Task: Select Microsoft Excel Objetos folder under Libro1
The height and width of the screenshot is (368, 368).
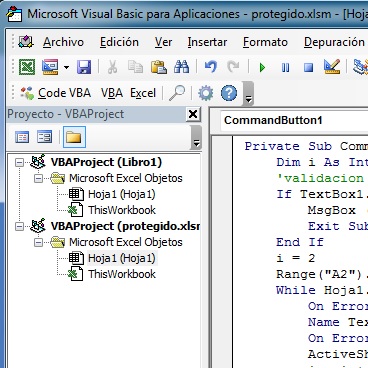Action: [x=126, y=178]
